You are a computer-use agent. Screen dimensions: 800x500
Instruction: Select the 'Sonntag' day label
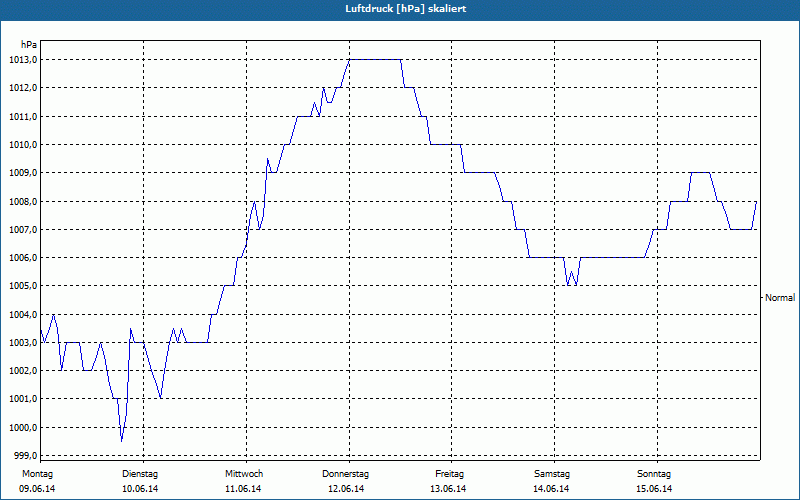tap(654, 474)
